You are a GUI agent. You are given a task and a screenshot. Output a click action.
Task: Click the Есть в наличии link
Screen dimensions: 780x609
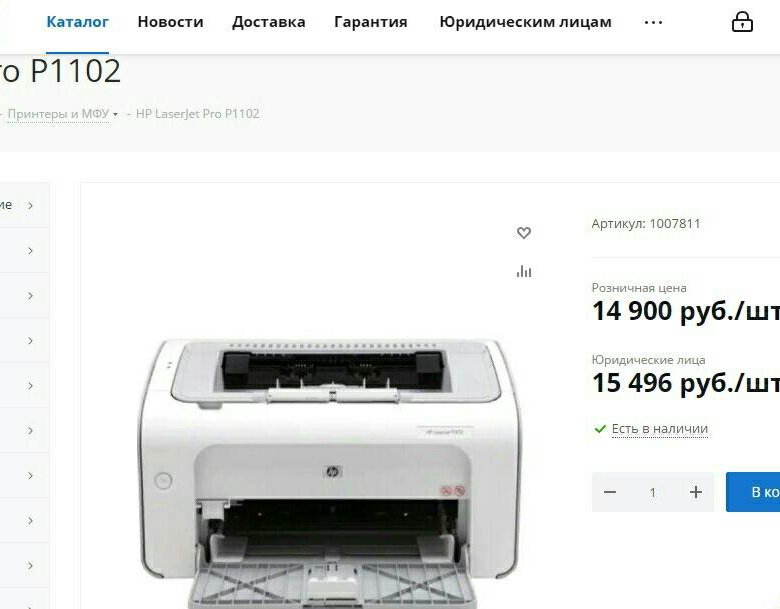(x=660, y=429)
